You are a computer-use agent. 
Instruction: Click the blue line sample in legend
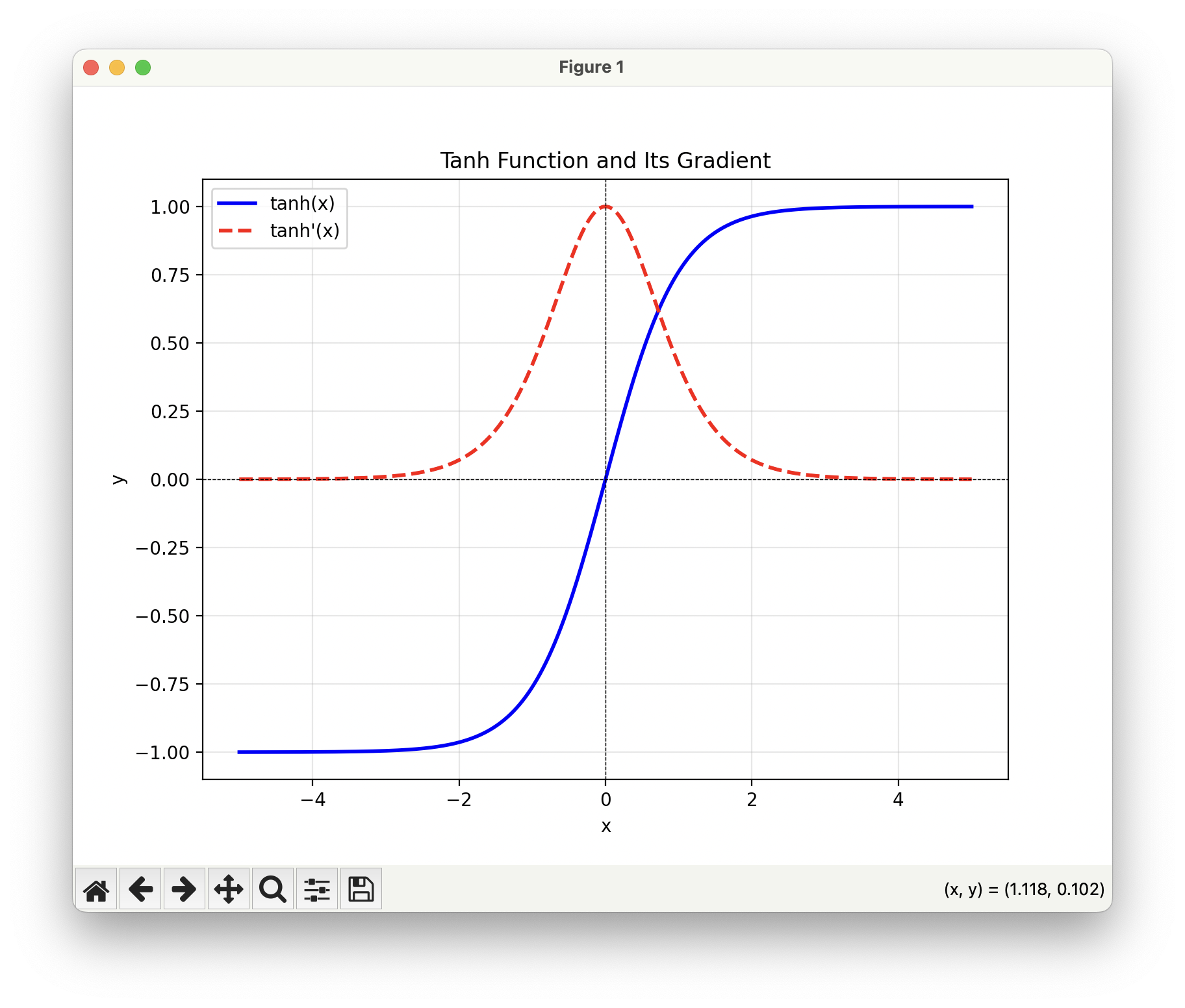pyautogui.click(x=237, y=204)
